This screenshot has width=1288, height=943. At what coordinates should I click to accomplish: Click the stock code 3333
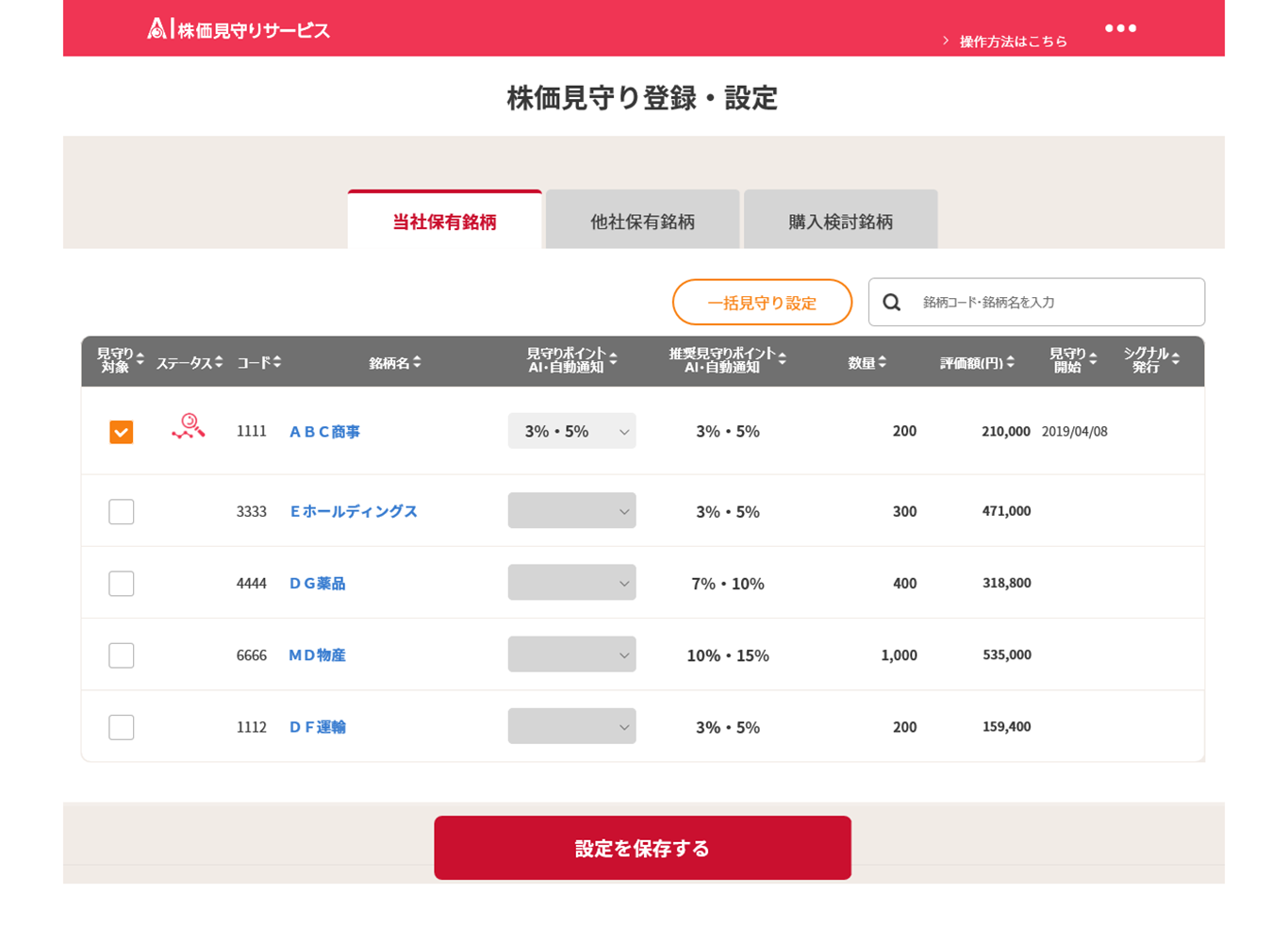[252, 511]
